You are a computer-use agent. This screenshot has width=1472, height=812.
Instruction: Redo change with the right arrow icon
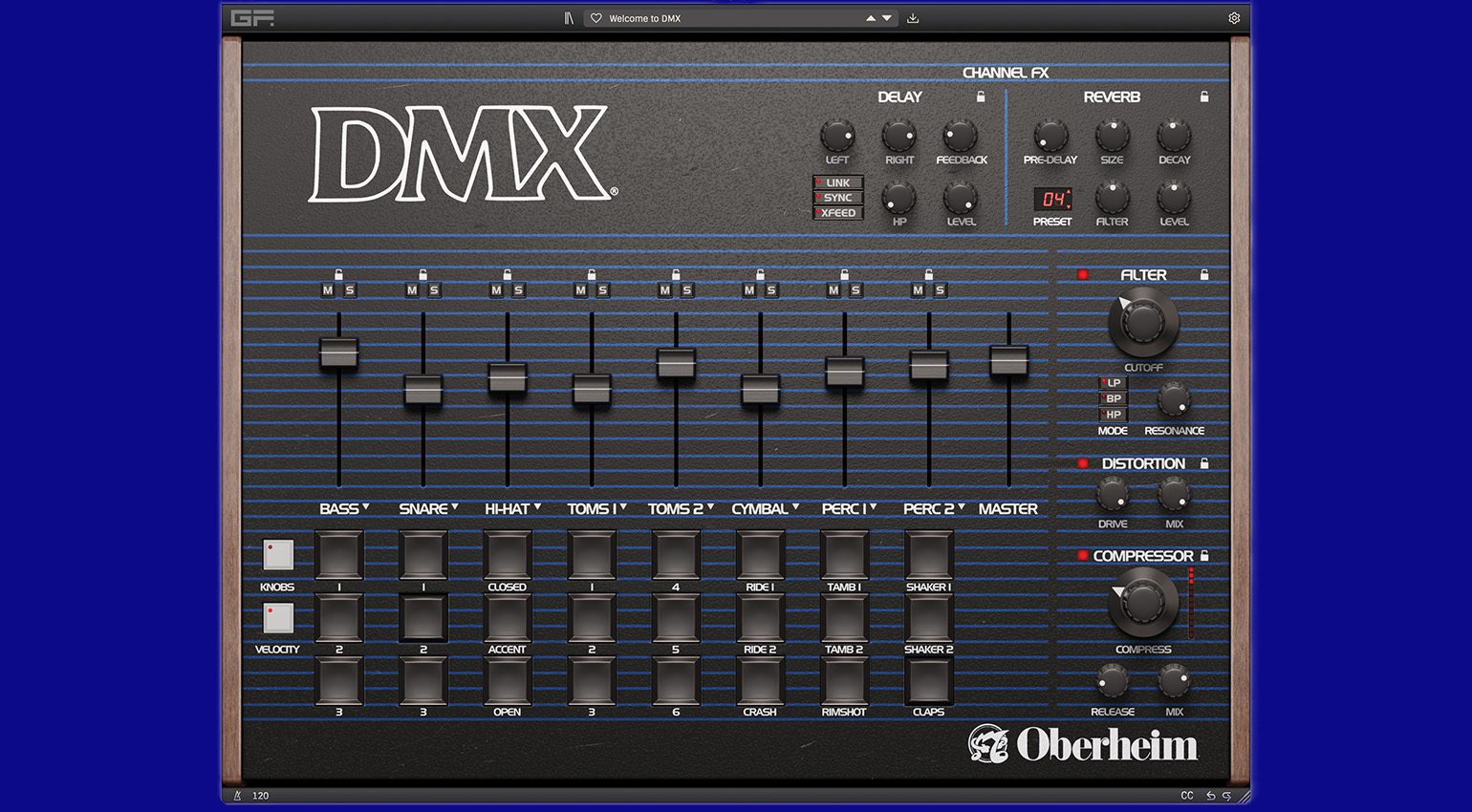click(x=1226, y=796)
